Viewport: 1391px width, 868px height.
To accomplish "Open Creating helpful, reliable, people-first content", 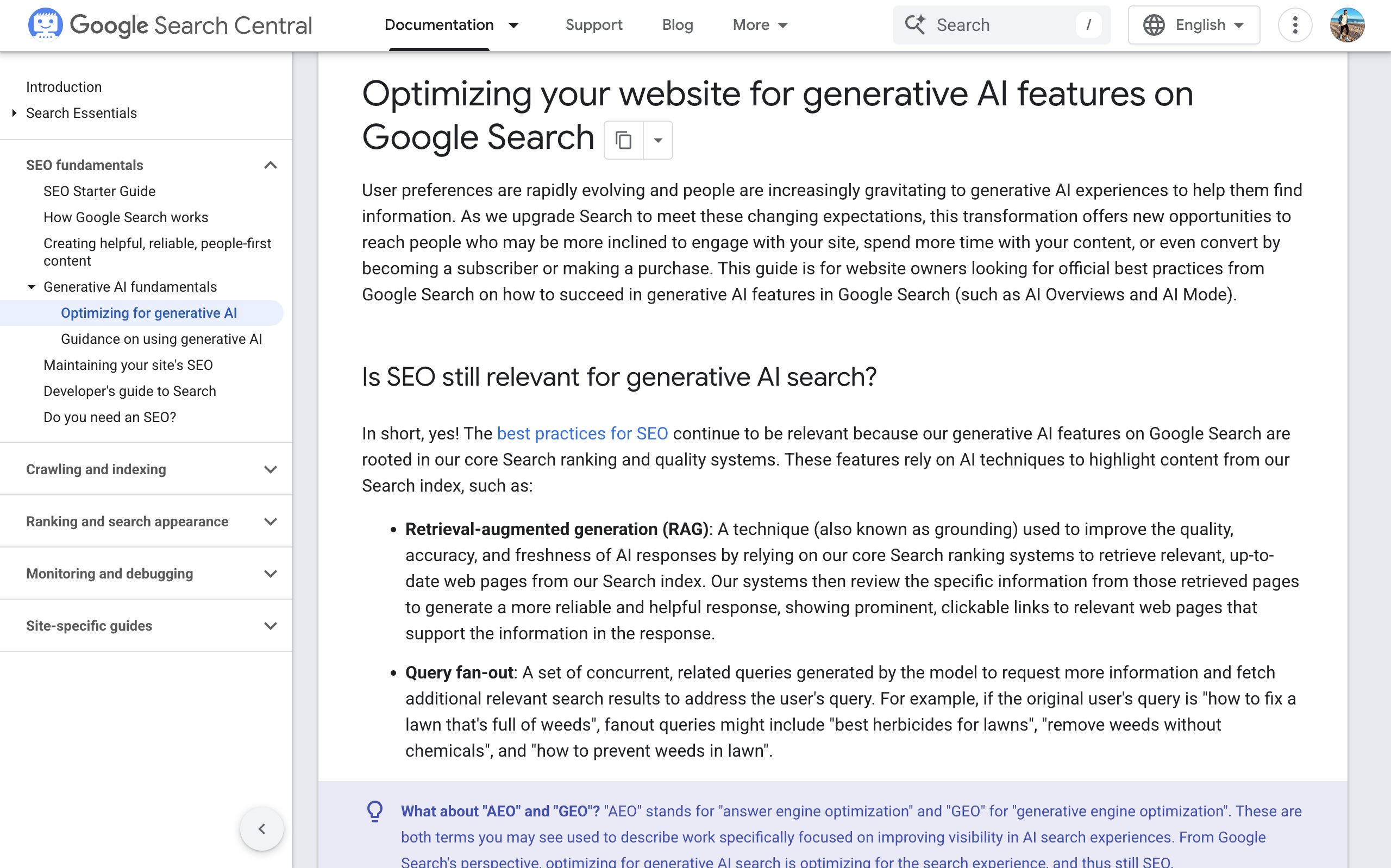I will (x=157, y=252).
